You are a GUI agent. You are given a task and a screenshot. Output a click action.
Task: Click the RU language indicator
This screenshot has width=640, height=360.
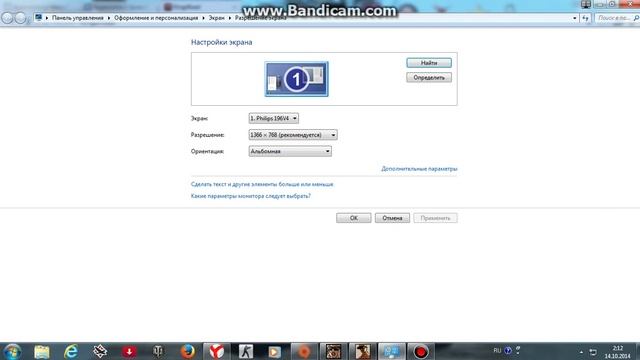497,351
